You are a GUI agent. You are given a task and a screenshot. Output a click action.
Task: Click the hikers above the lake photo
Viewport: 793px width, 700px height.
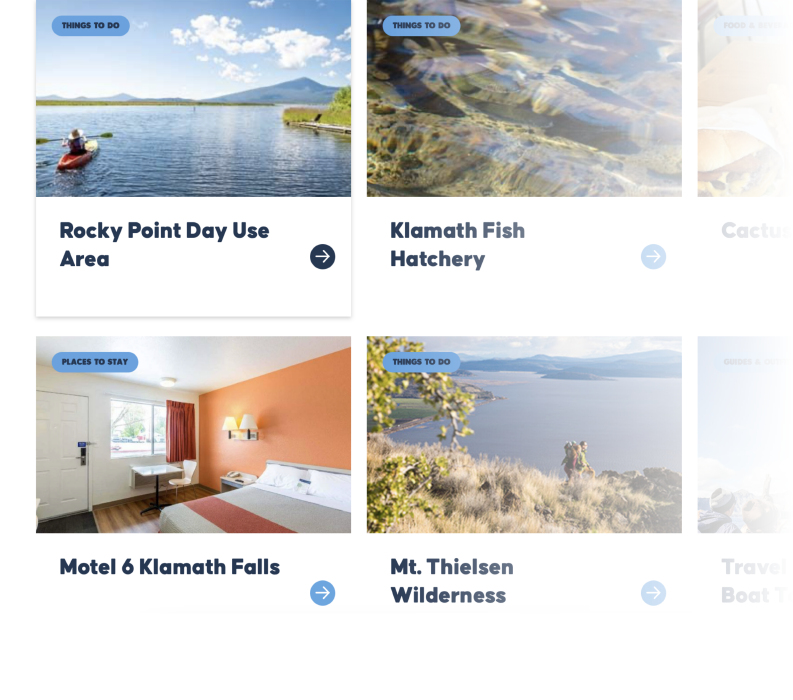coord(524,434)
